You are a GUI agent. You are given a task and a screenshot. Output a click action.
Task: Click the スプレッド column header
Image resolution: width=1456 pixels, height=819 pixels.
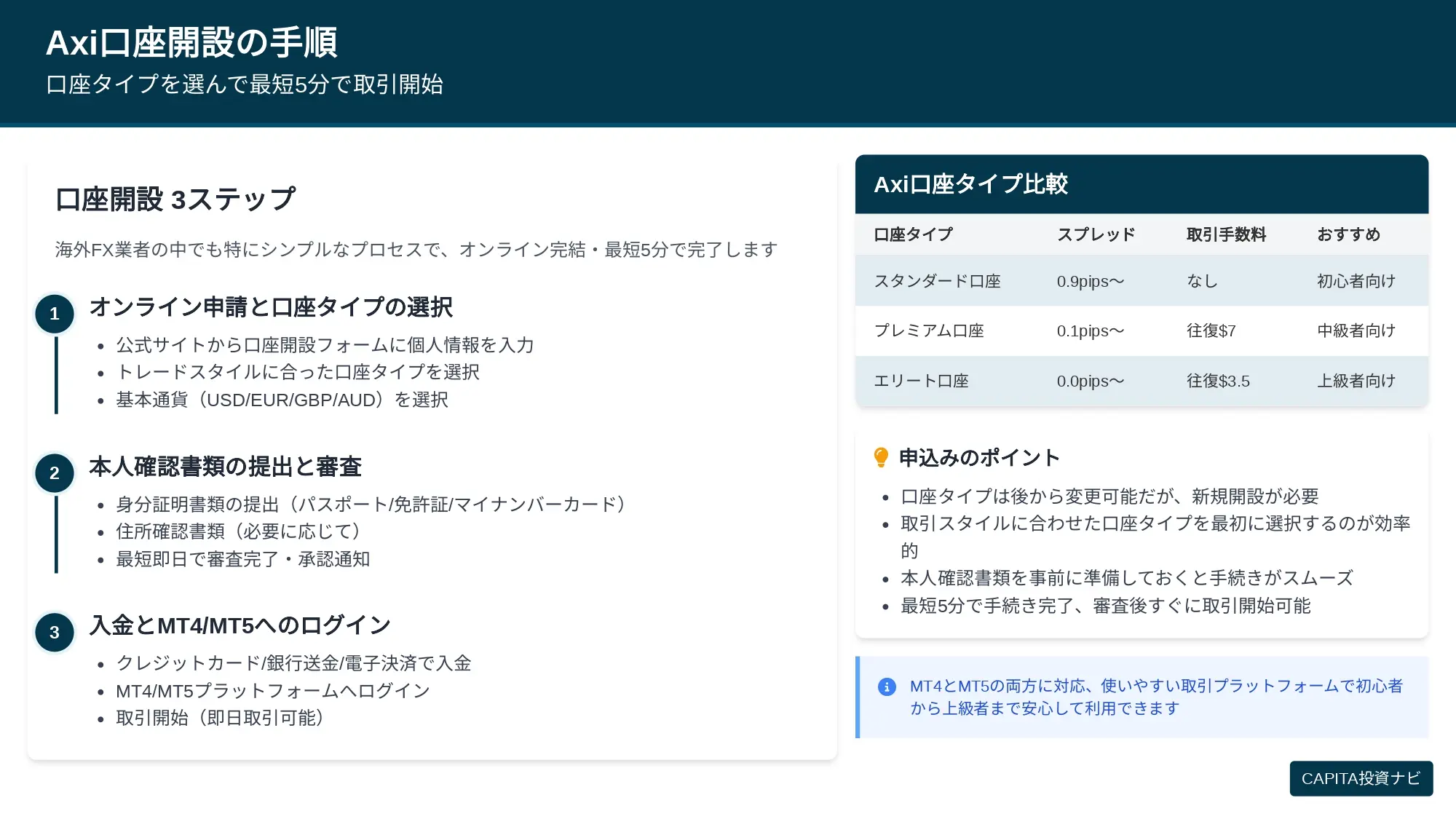pos(1096,234)
